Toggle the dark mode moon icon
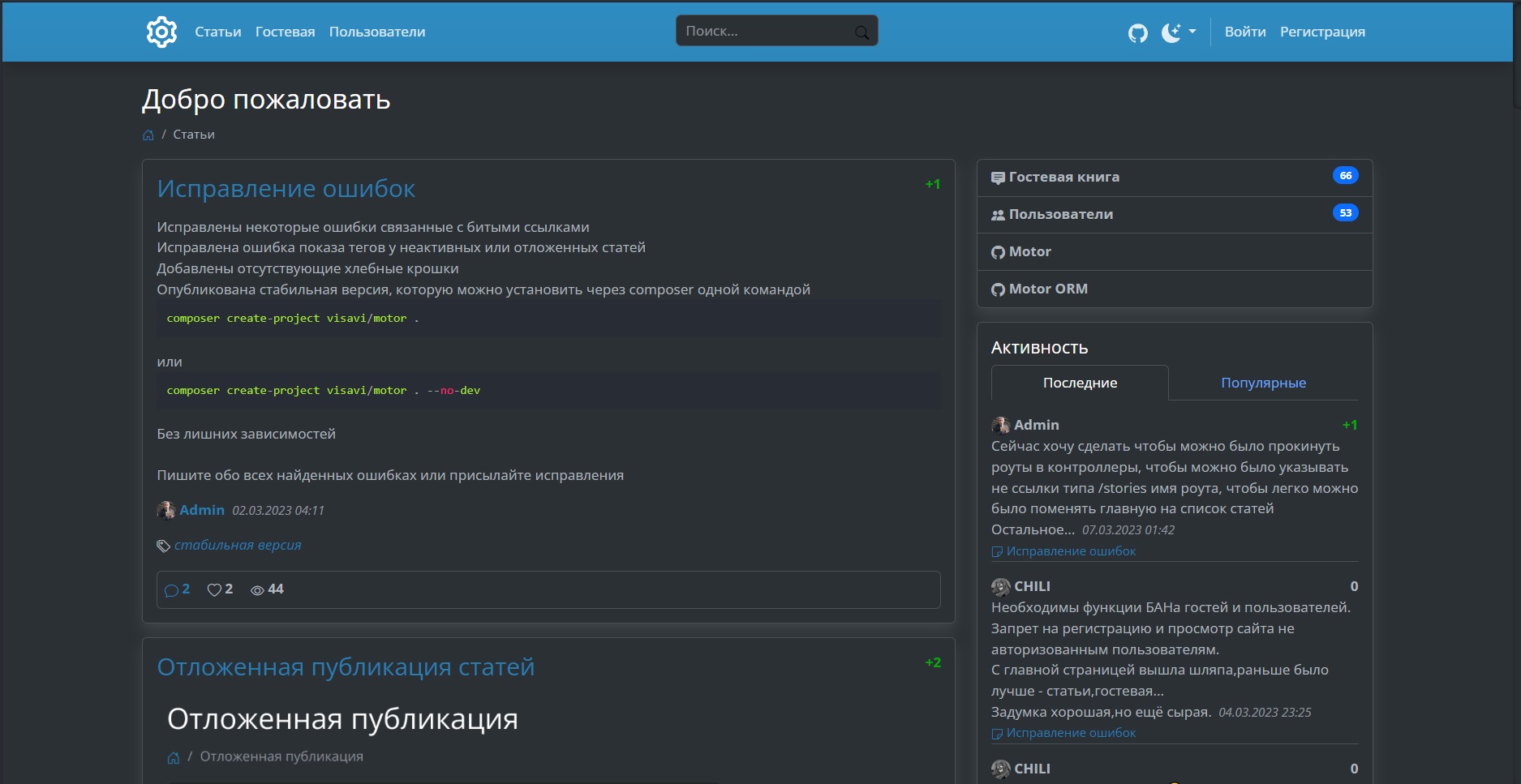The image size is (1521, 784). click(x=1171, y=32)
